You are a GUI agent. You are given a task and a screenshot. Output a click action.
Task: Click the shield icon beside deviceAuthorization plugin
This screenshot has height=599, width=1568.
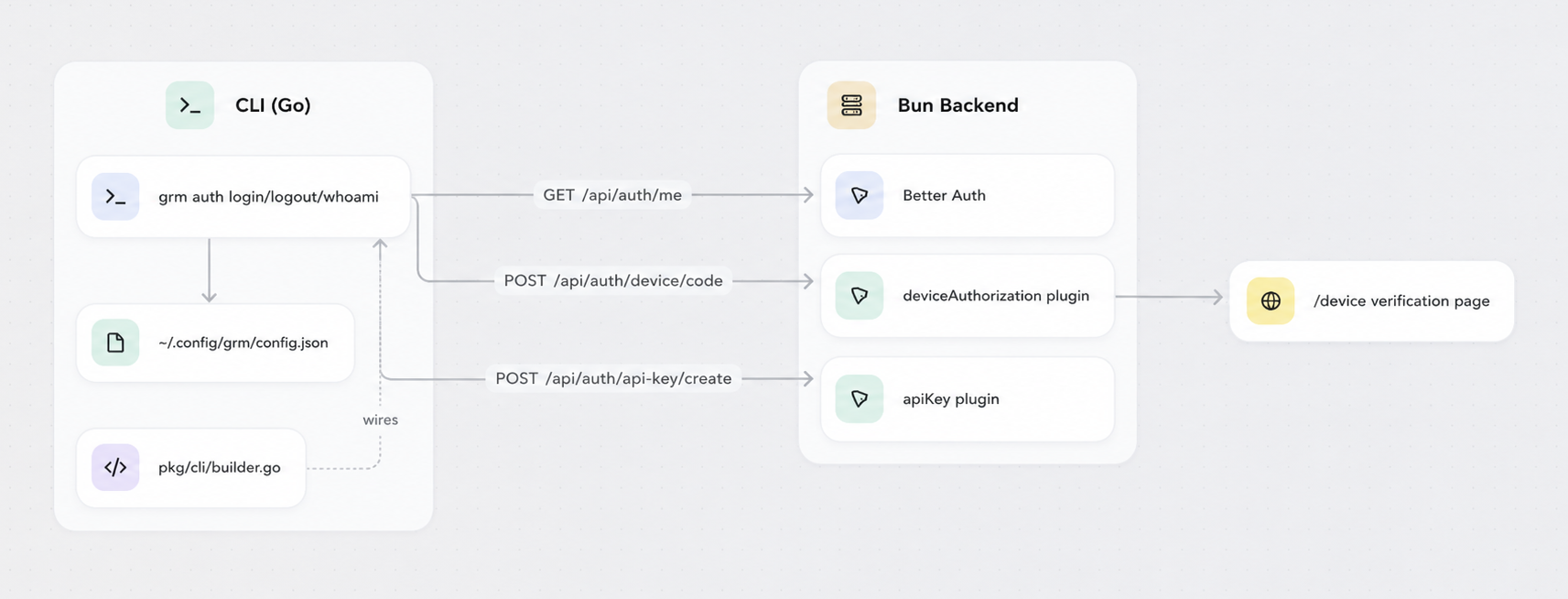(860, 296)
